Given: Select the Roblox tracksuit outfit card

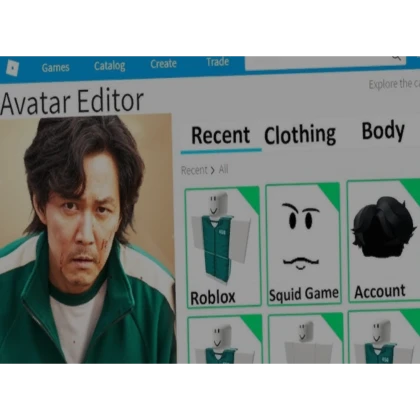Looking at the screenshot, I should (222, 247).
